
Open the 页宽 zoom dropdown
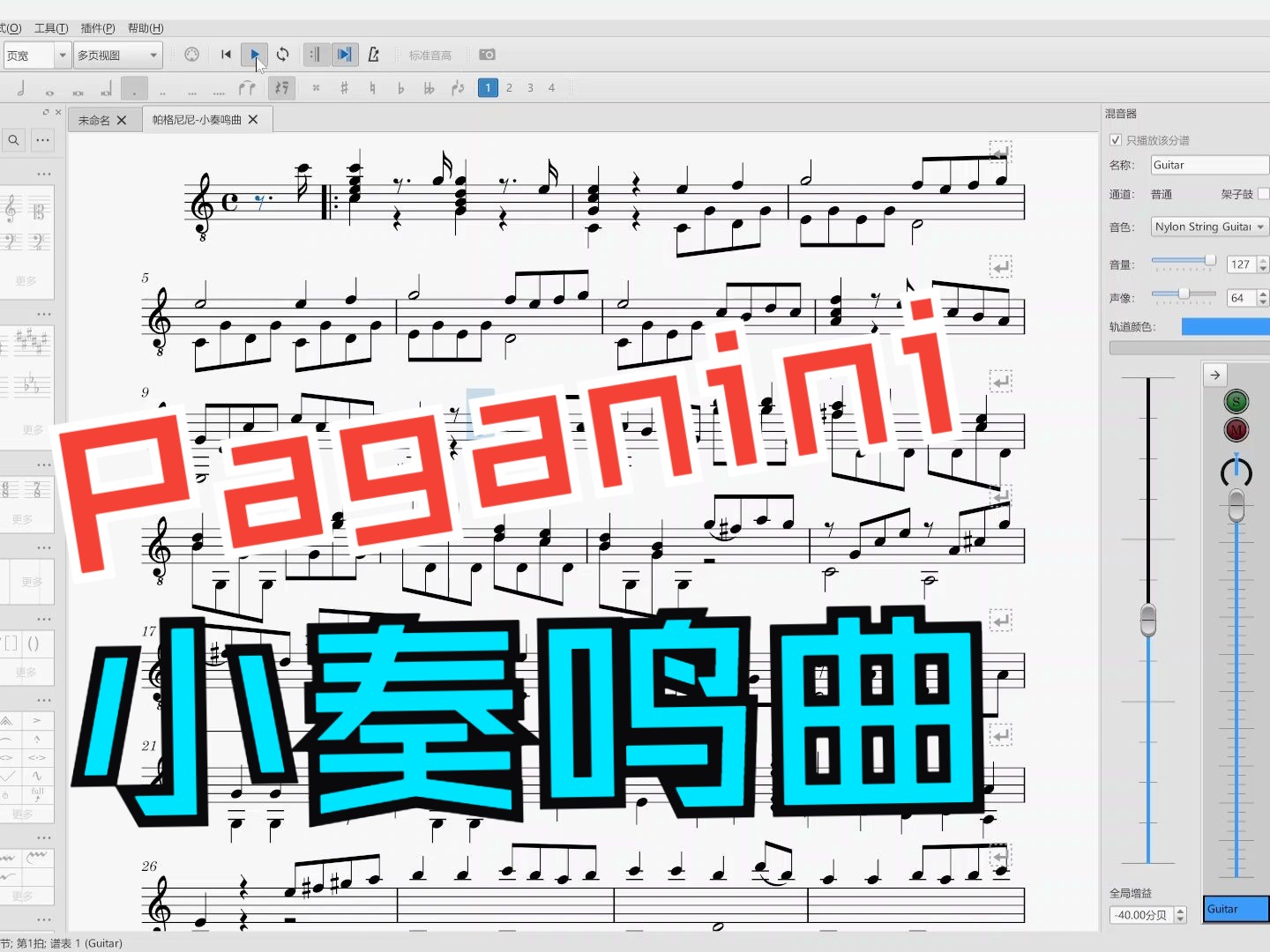(36, 56)
